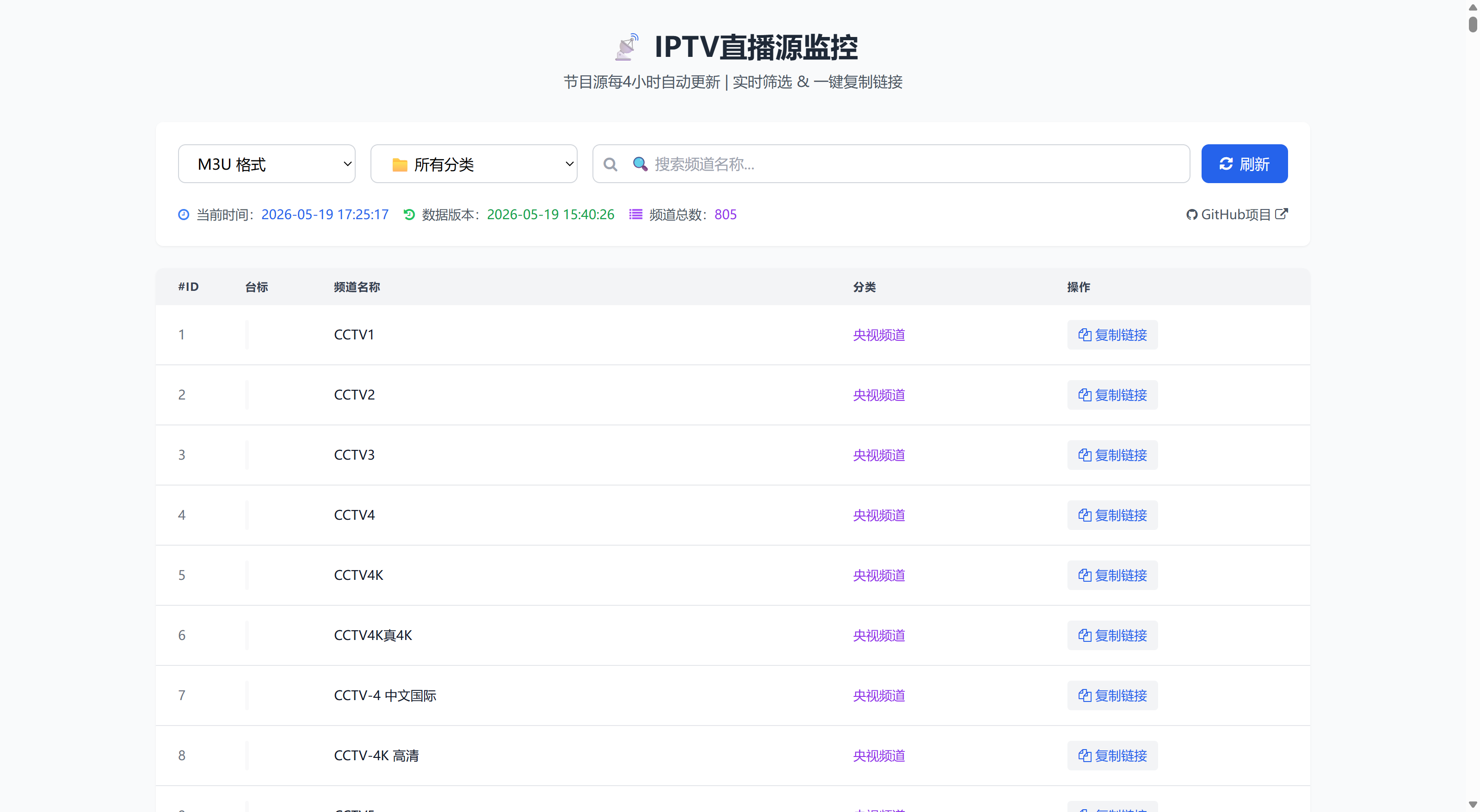Click channel name CCTV1

click(x=354, y=335)
